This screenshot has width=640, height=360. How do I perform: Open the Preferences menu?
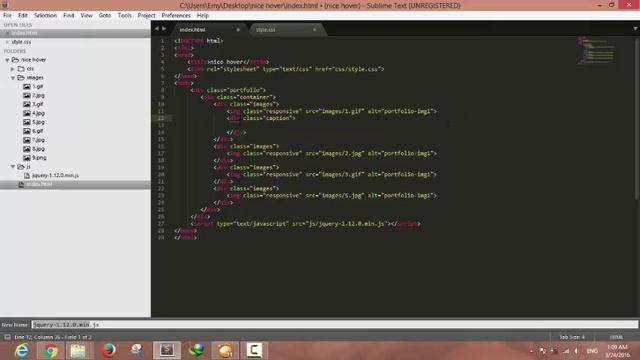pos(176,15)
